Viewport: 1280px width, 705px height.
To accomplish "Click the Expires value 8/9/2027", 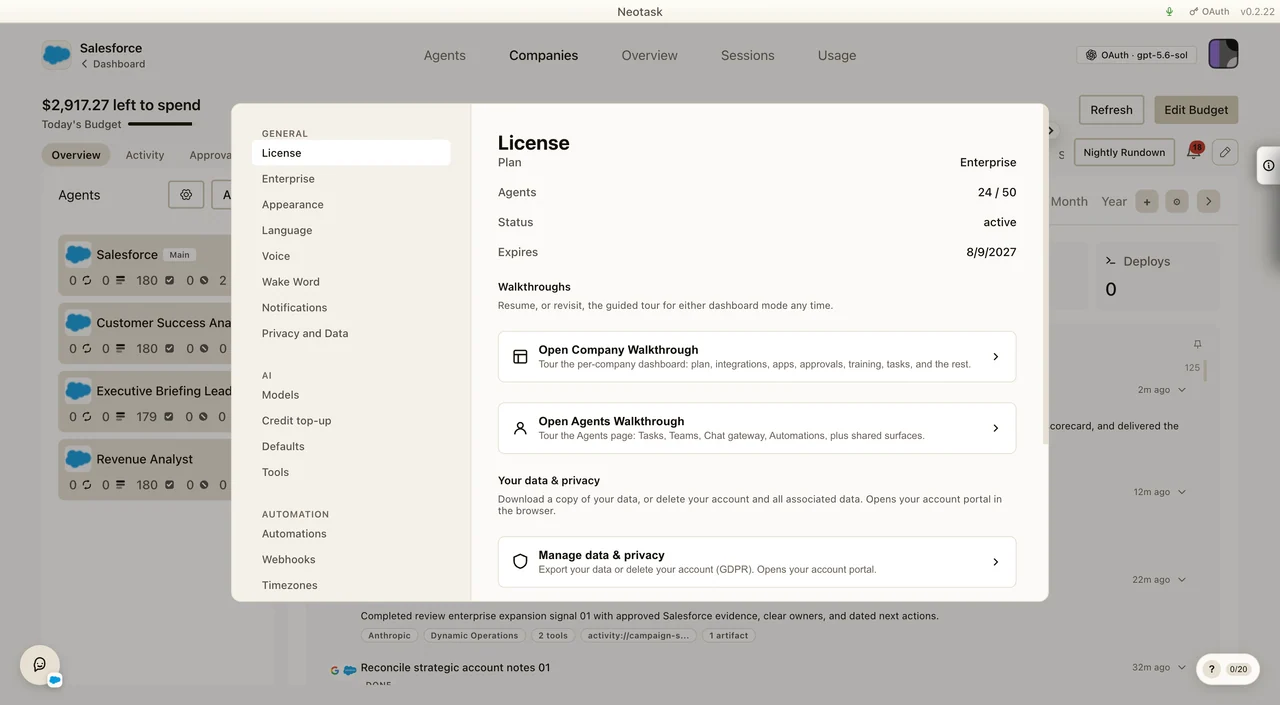I will (x=991, y=252).
